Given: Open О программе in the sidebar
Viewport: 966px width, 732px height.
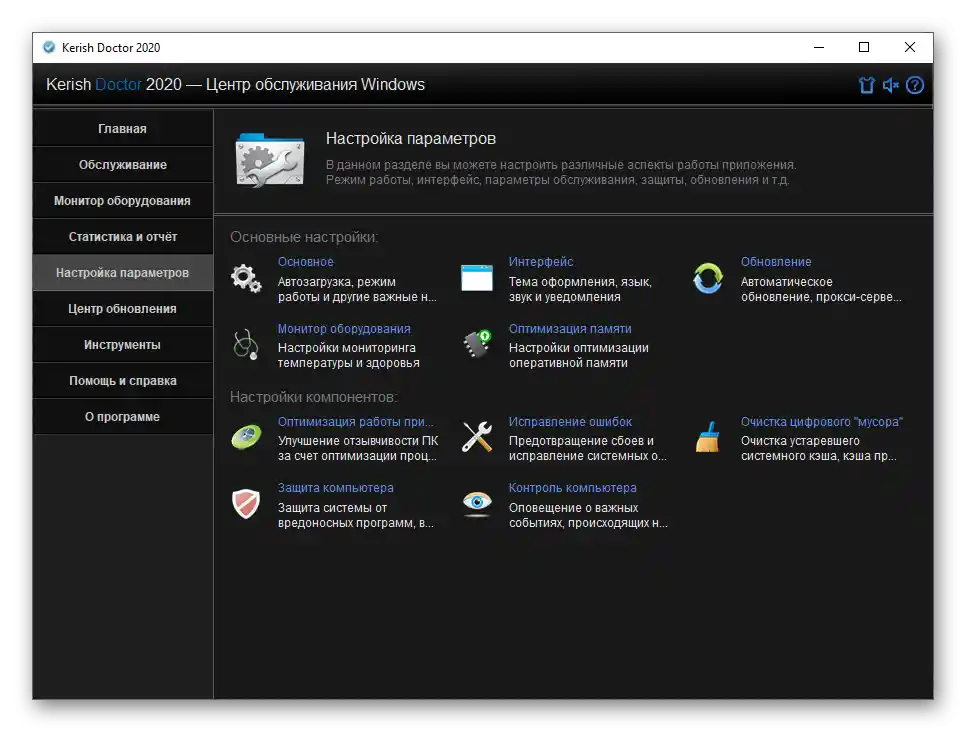Looking at the screenshot, I should coord(123,417).
